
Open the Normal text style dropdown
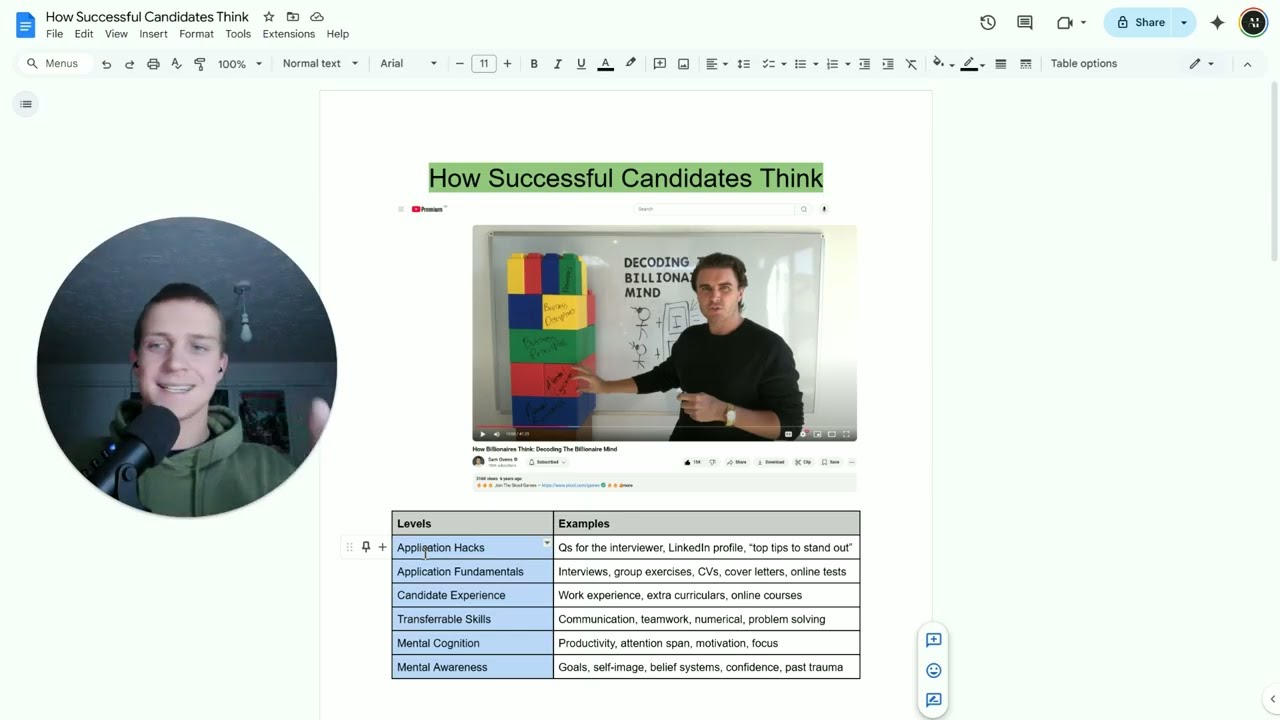(x=320, y=64)
